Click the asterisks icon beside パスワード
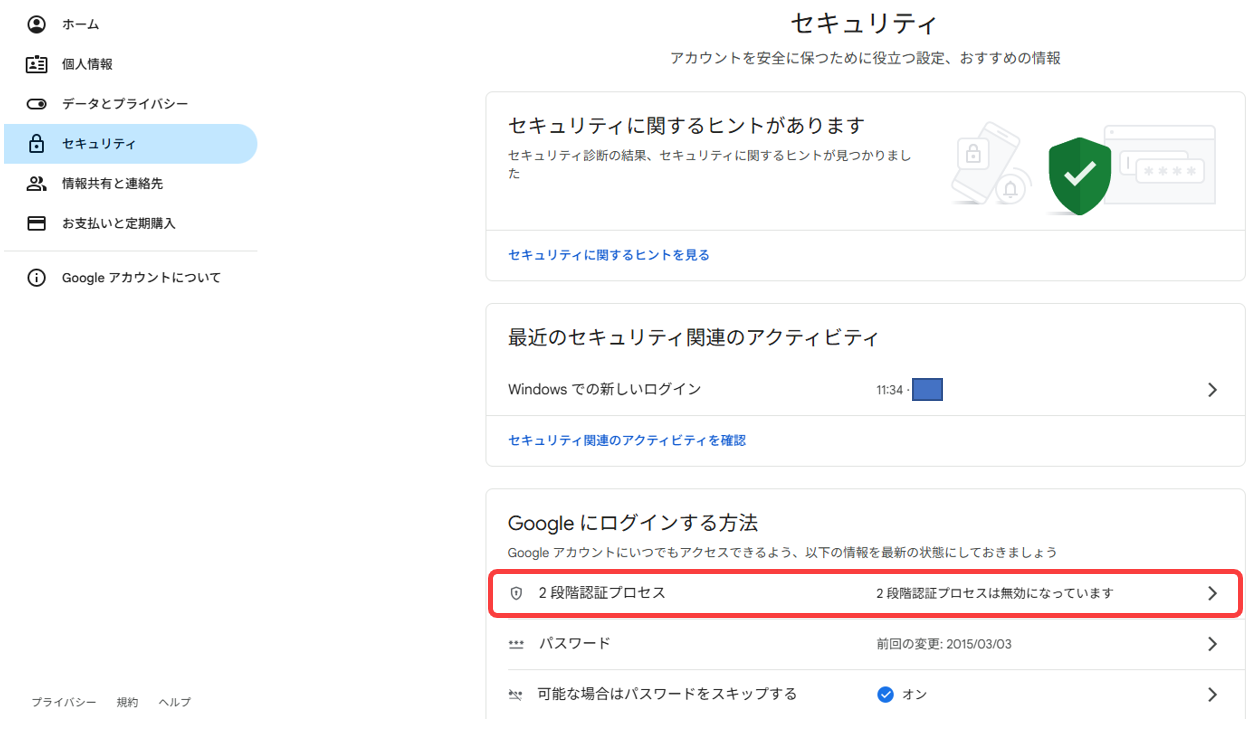This screenshot has height=736, width=1258. pos(516,645)
